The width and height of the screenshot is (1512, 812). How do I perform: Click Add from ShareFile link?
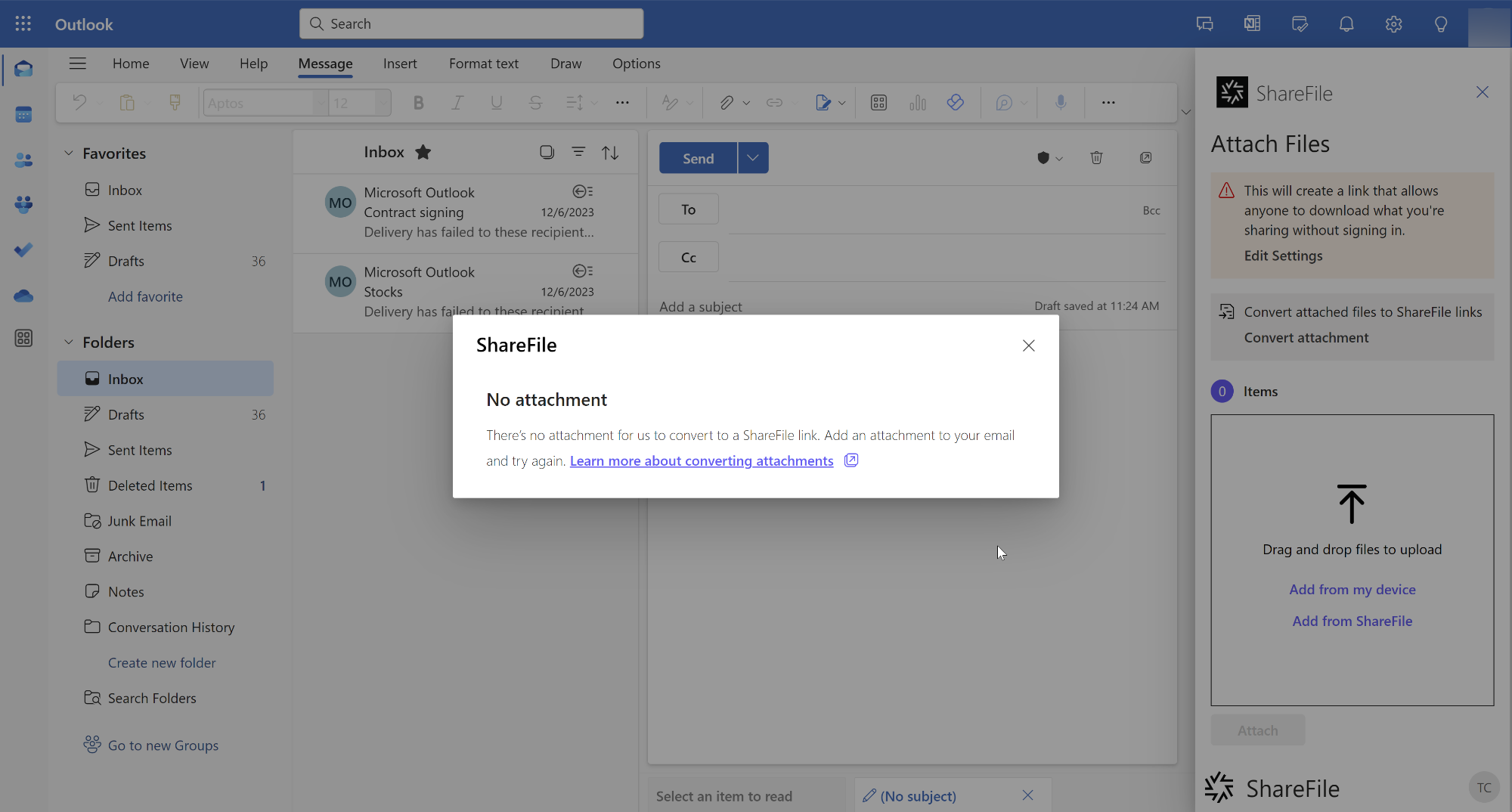click(1352, 621)
